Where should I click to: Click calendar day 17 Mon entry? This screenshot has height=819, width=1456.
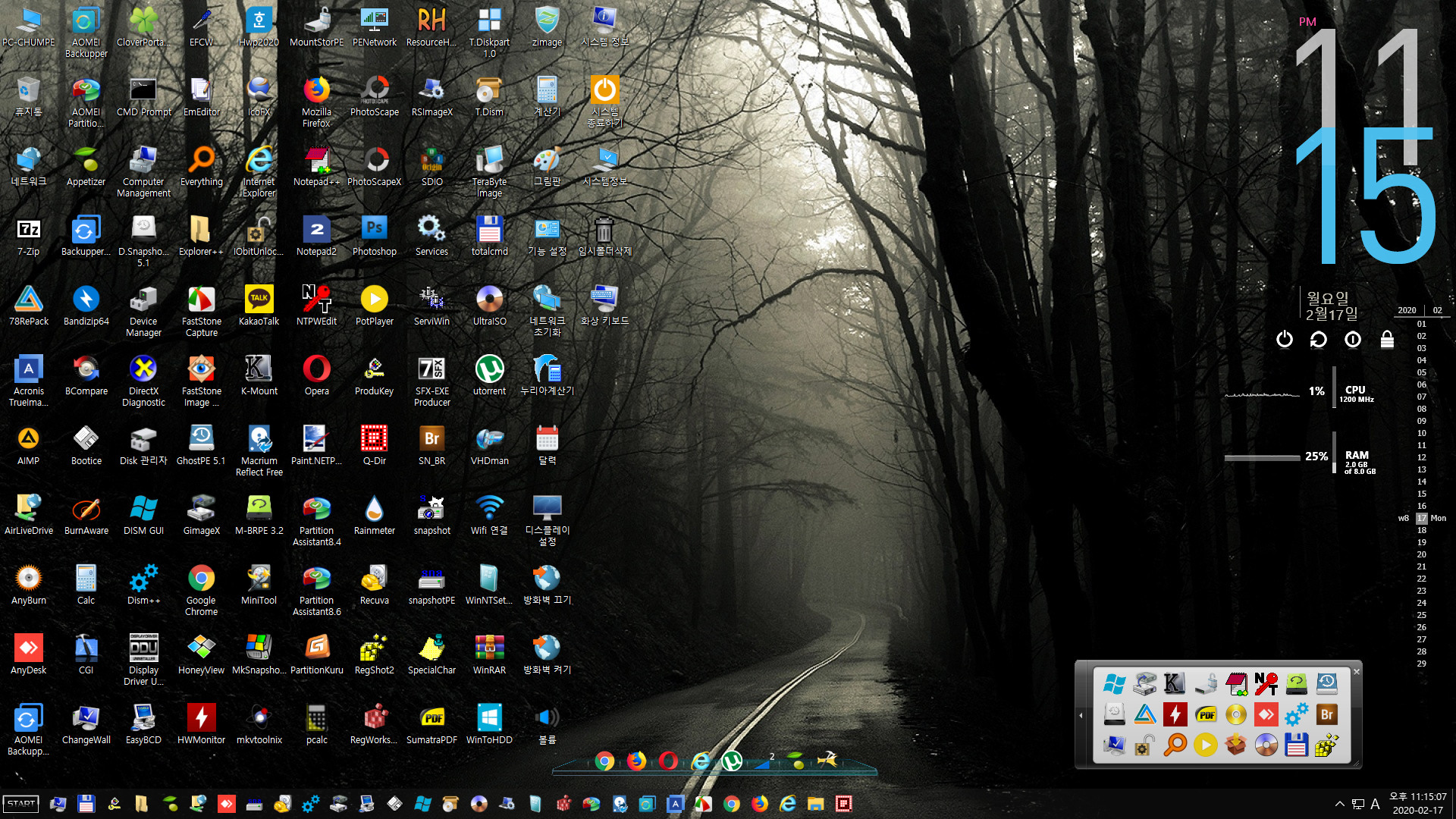[x=1423, y=518]
